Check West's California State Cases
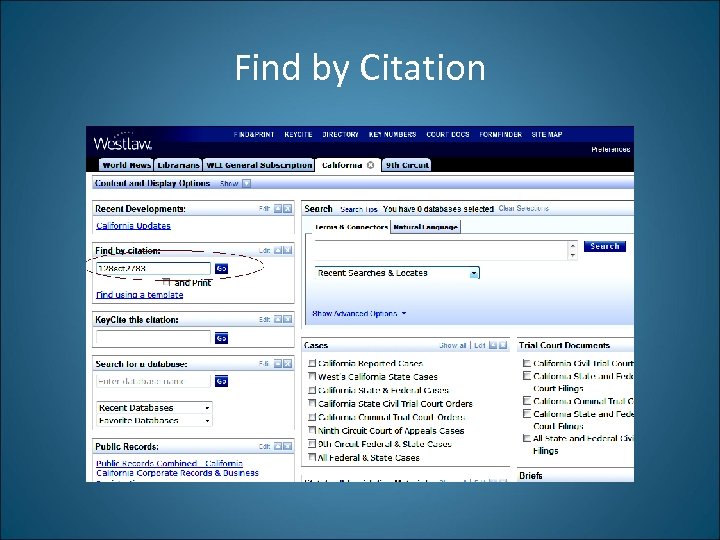The height and width of the screenshot is (540, 720). 312,377
